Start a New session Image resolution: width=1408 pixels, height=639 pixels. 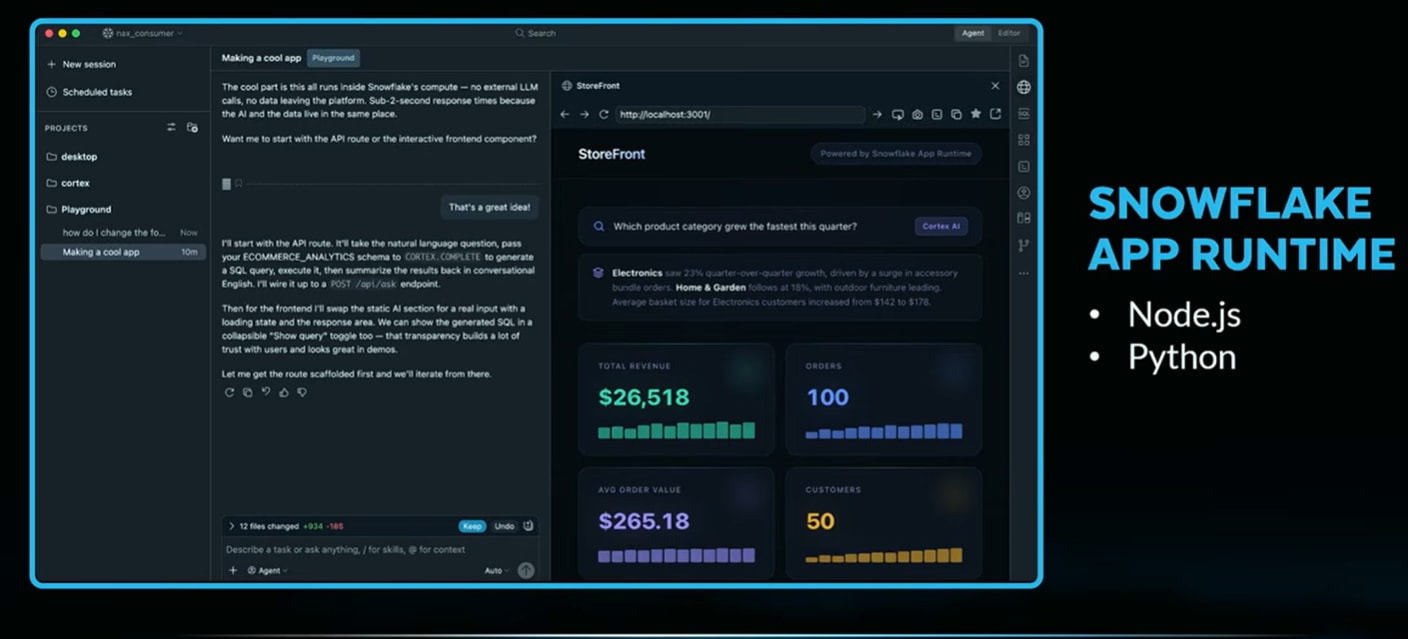[x=81, y=64]
